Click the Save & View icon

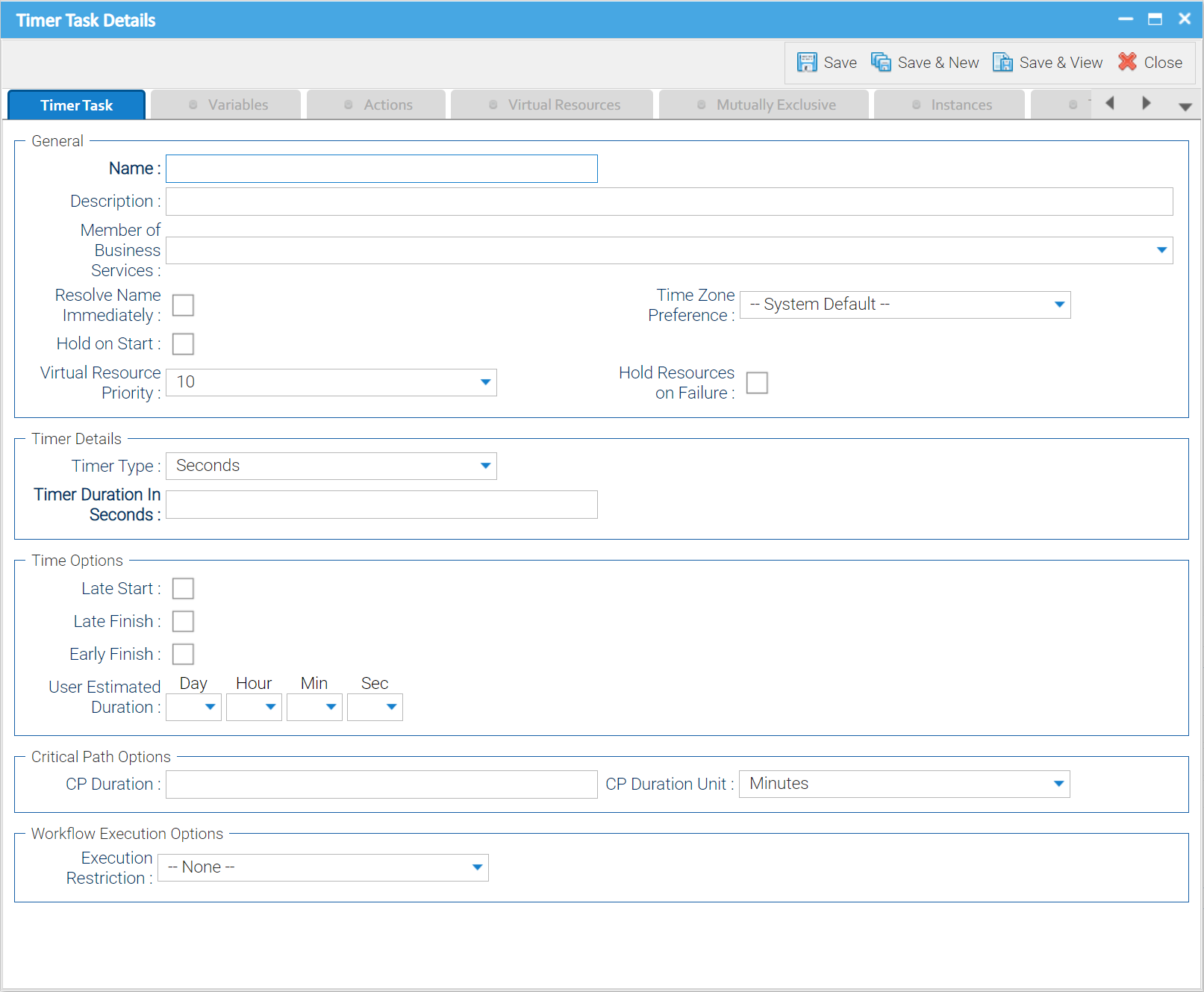[1002, 63]
